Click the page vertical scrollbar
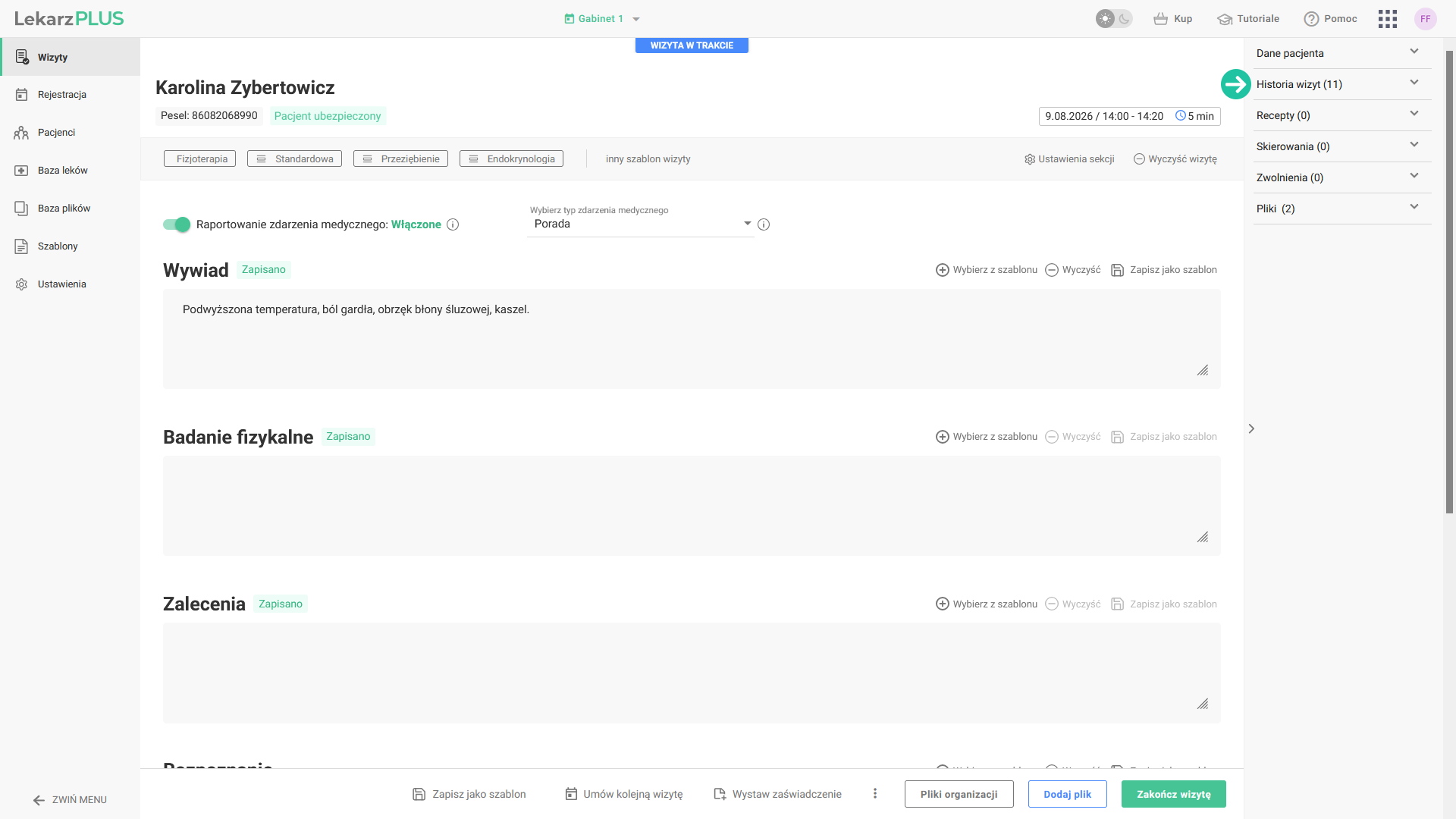This screenshot has width=1456, height=819. (1449, 282)
